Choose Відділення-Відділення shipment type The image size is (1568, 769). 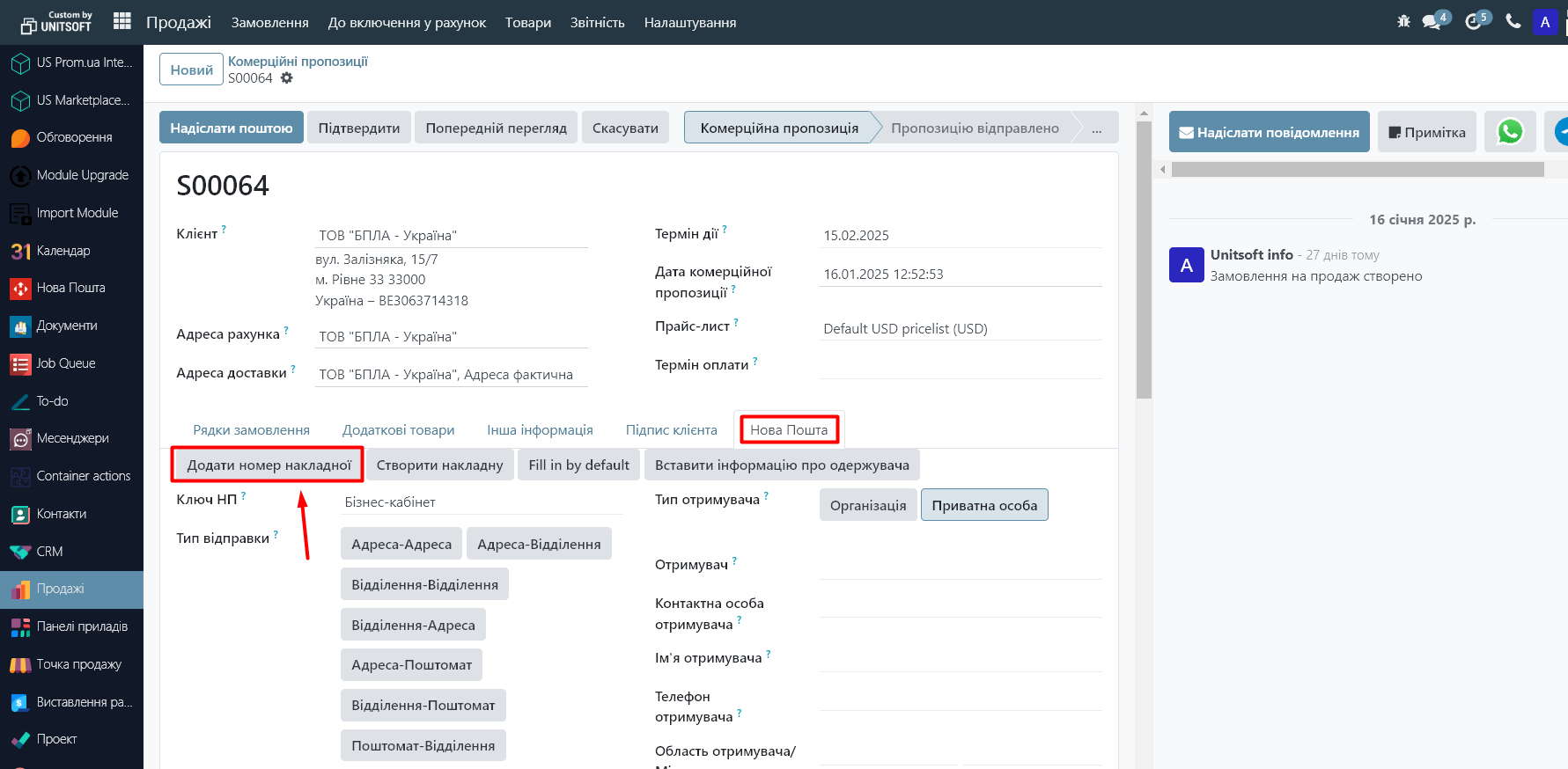coord(424,584)
